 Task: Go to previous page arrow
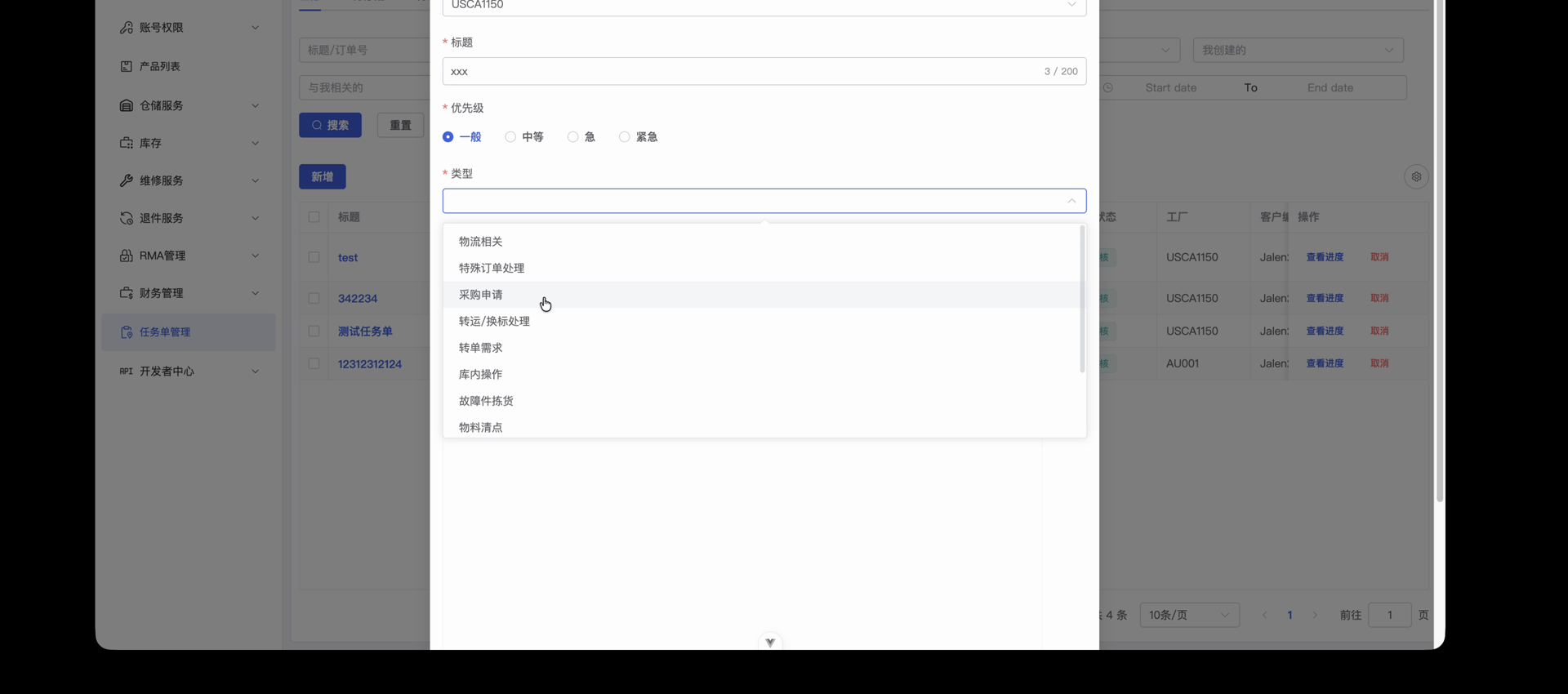click(x=1264, y=615)
